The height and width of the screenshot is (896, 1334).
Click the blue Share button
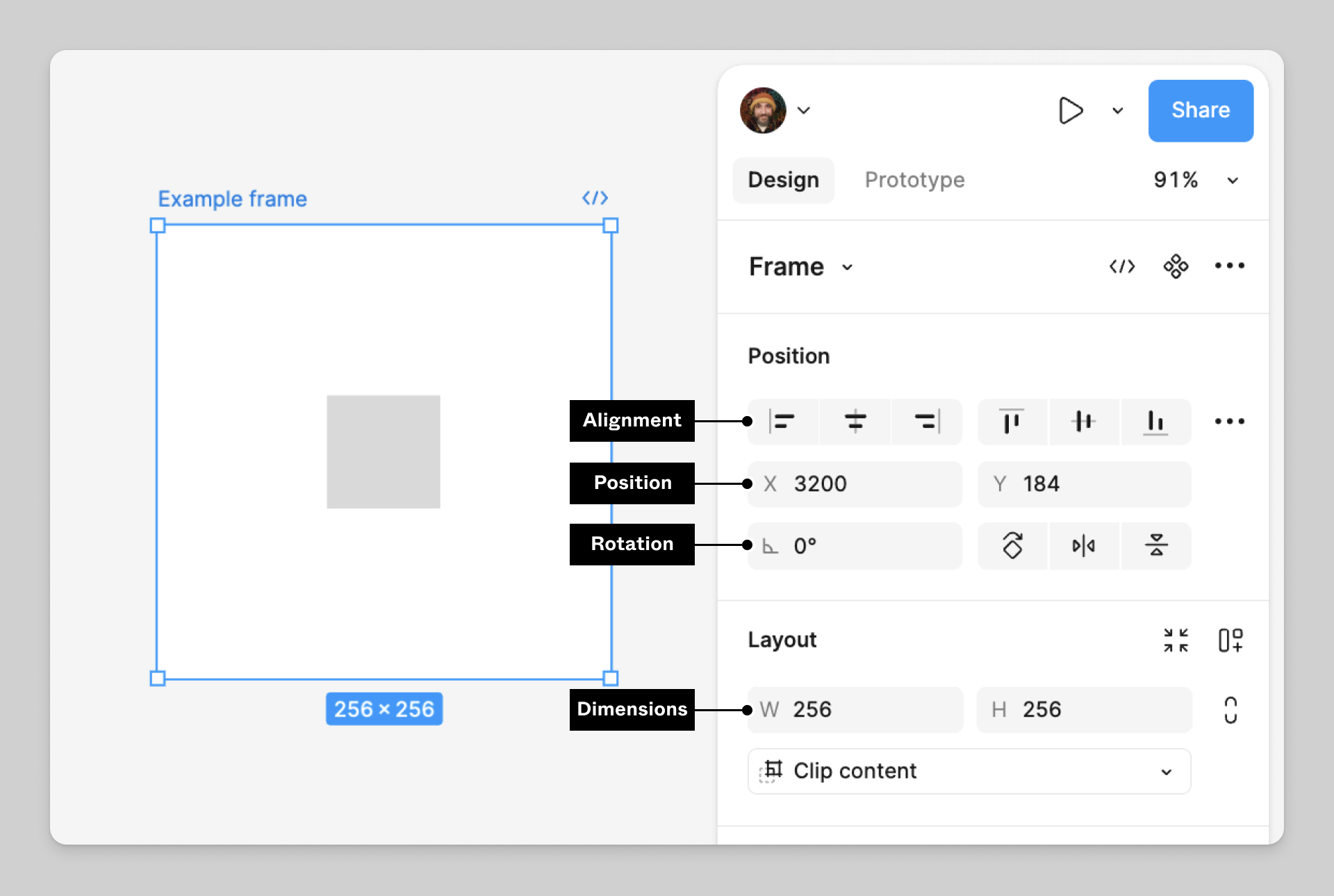pos(1200,111)
